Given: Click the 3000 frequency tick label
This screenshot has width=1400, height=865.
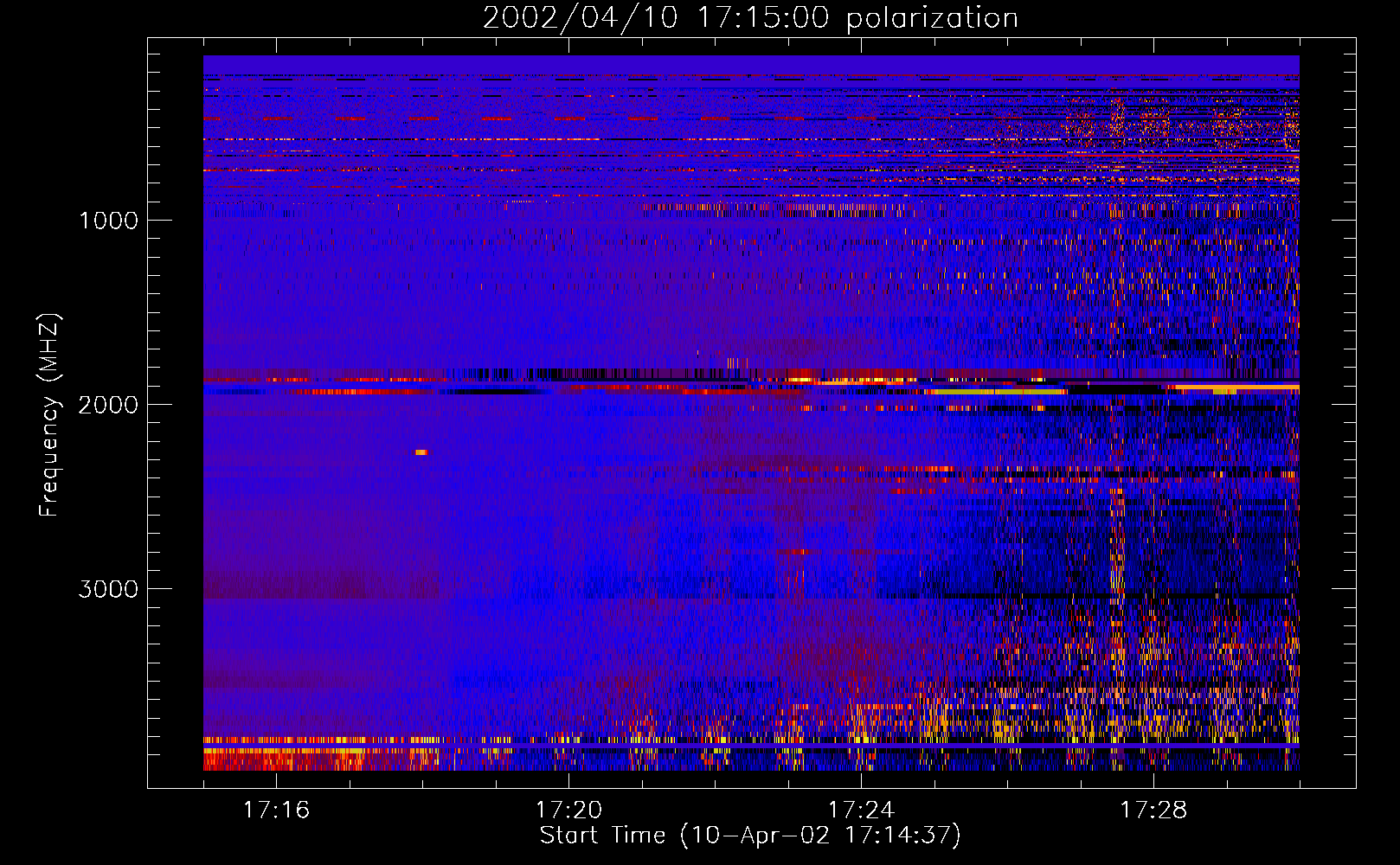Looking at the screenshot, I should pyautogui.click(x=108, y=589).
